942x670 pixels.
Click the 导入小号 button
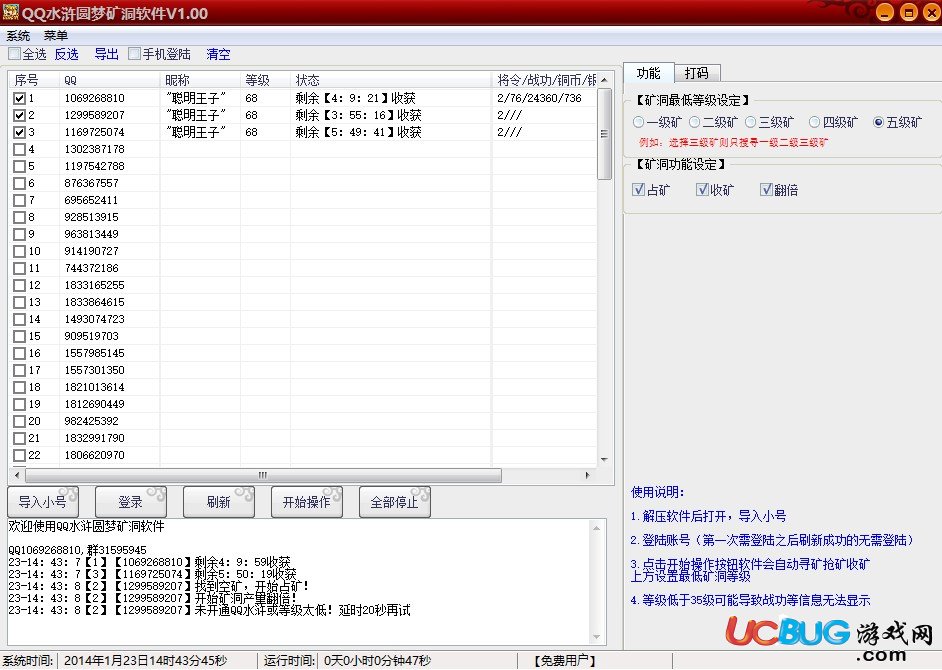tap(43, 502)
